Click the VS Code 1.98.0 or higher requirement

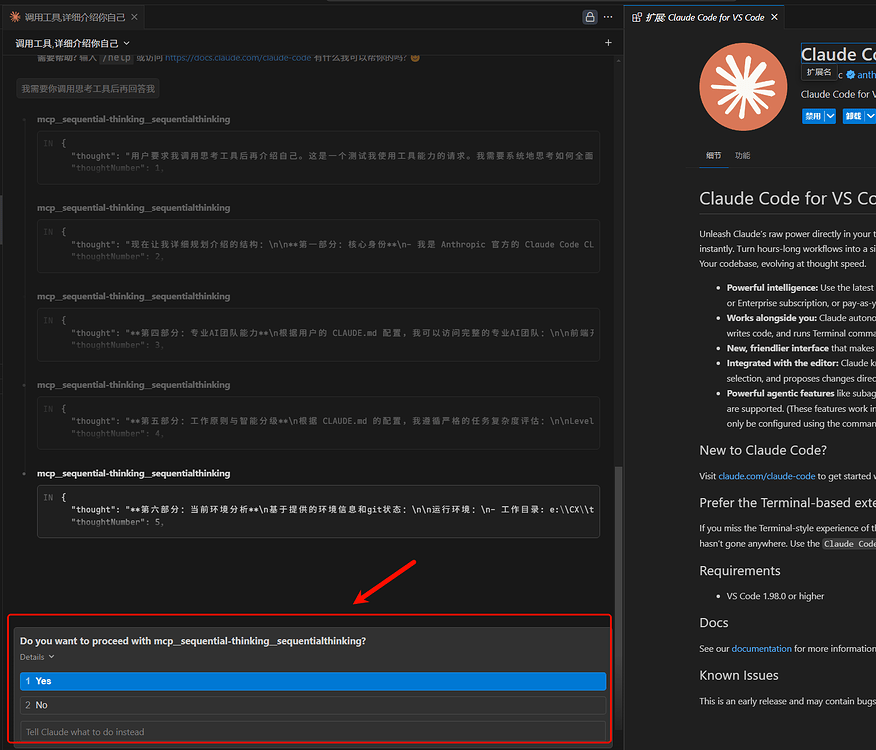click(775, 596)
